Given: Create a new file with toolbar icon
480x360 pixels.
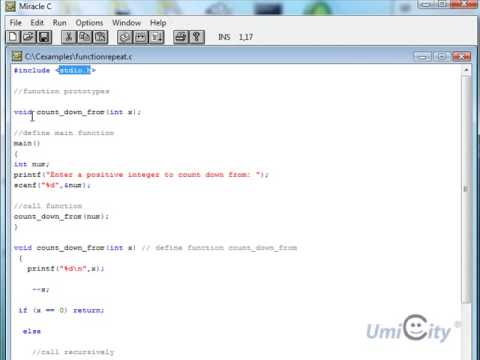Looking at the screenshot, I should click(x=13, y=37).
